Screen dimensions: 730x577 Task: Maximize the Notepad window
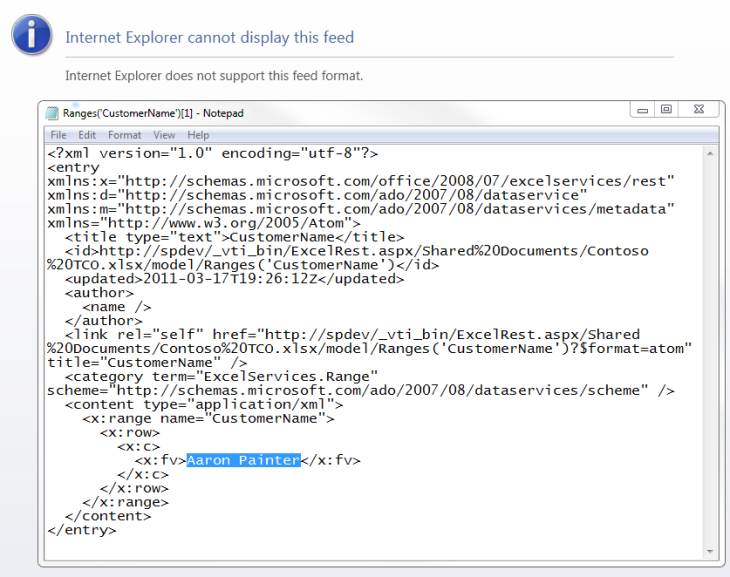tap(666, 109)
